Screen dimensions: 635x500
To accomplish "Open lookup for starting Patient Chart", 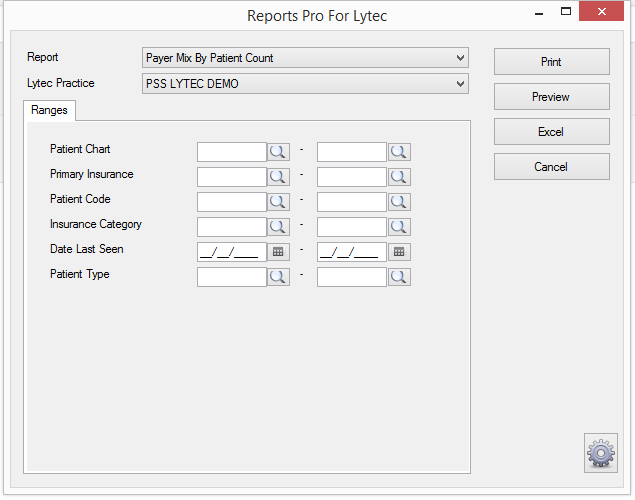I will click(278, 152).
